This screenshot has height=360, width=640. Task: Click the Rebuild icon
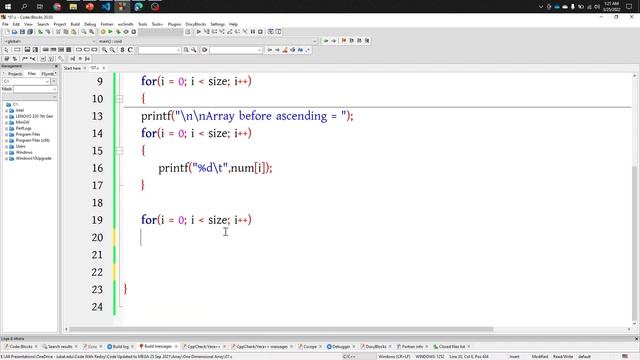pyautogui.click(x=126, y=32)
